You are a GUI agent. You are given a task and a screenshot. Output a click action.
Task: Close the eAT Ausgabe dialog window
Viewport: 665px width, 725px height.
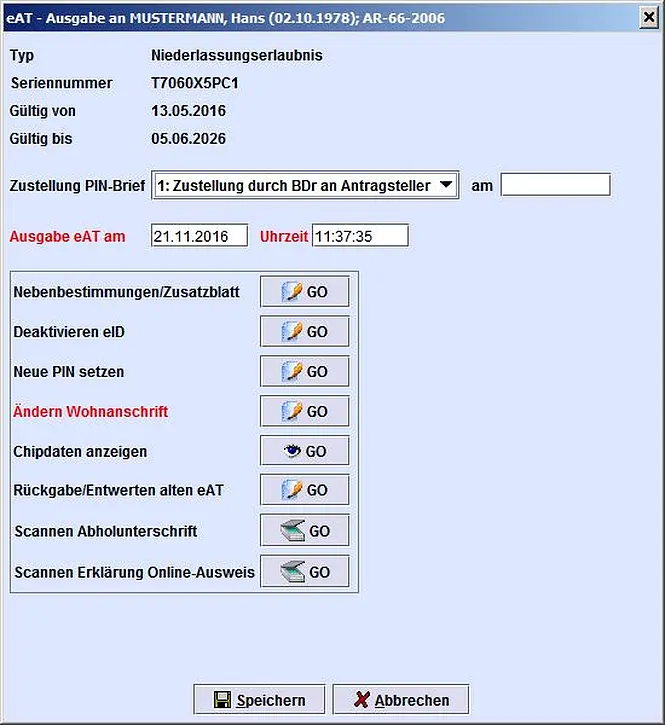pos(649,18)
